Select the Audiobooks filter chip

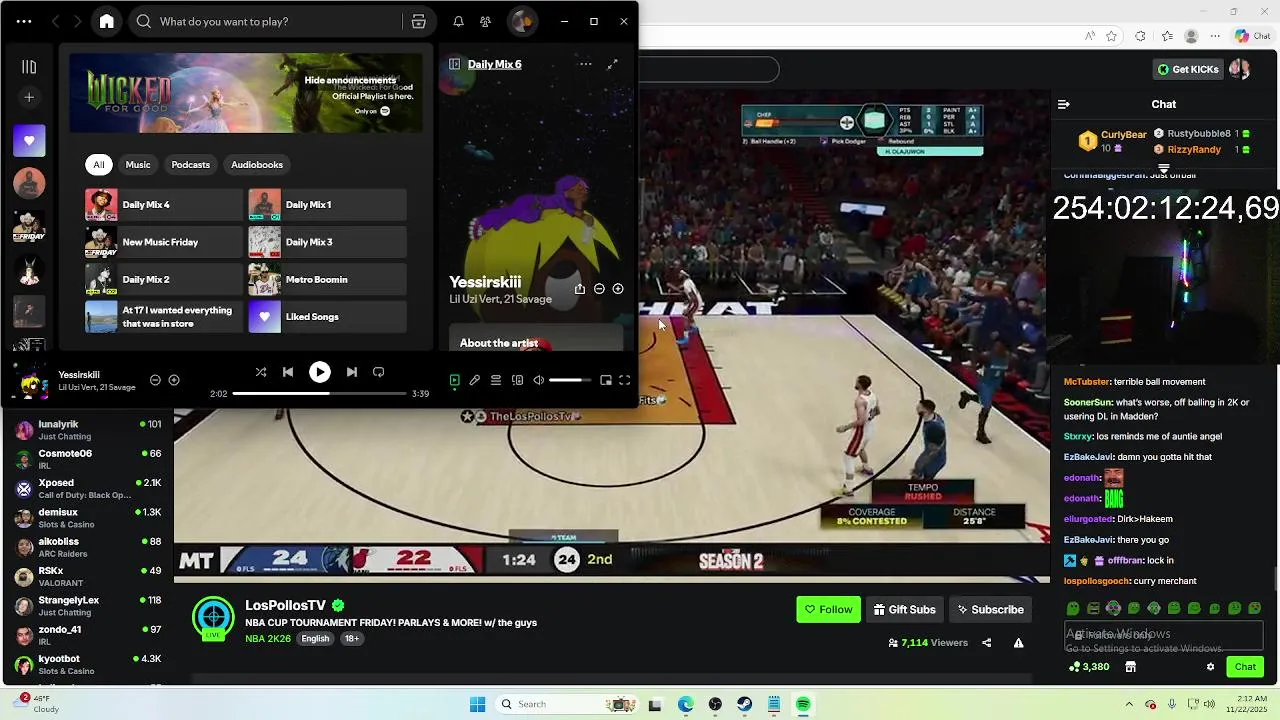coord(257,165)
